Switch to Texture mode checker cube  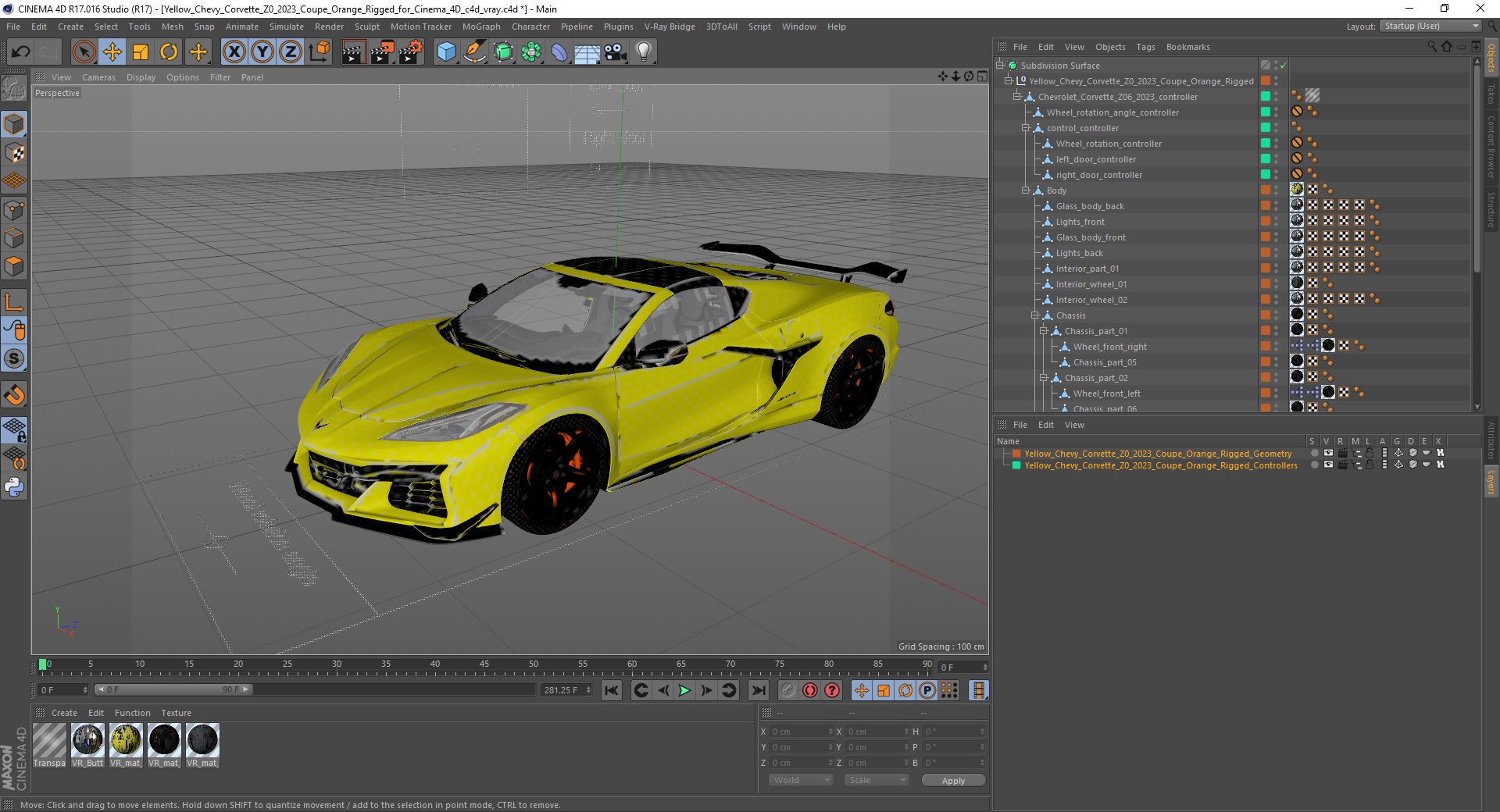14,153
